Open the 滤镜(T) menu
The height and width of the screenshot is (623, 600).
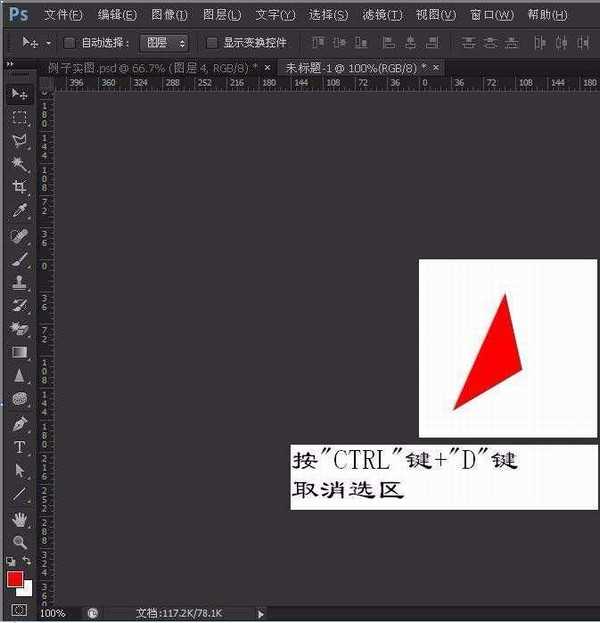coord(382,15)
